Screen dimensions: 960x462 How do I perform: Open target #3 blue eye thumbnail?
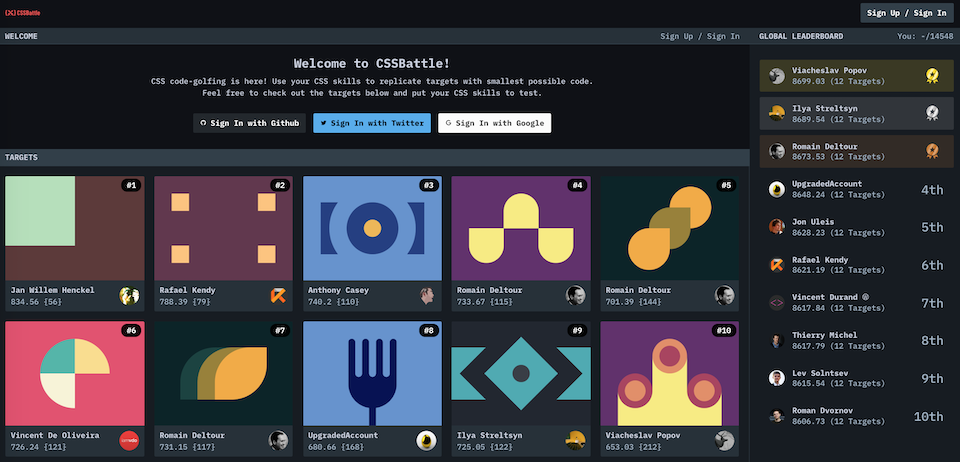click(x=372, y=228)
